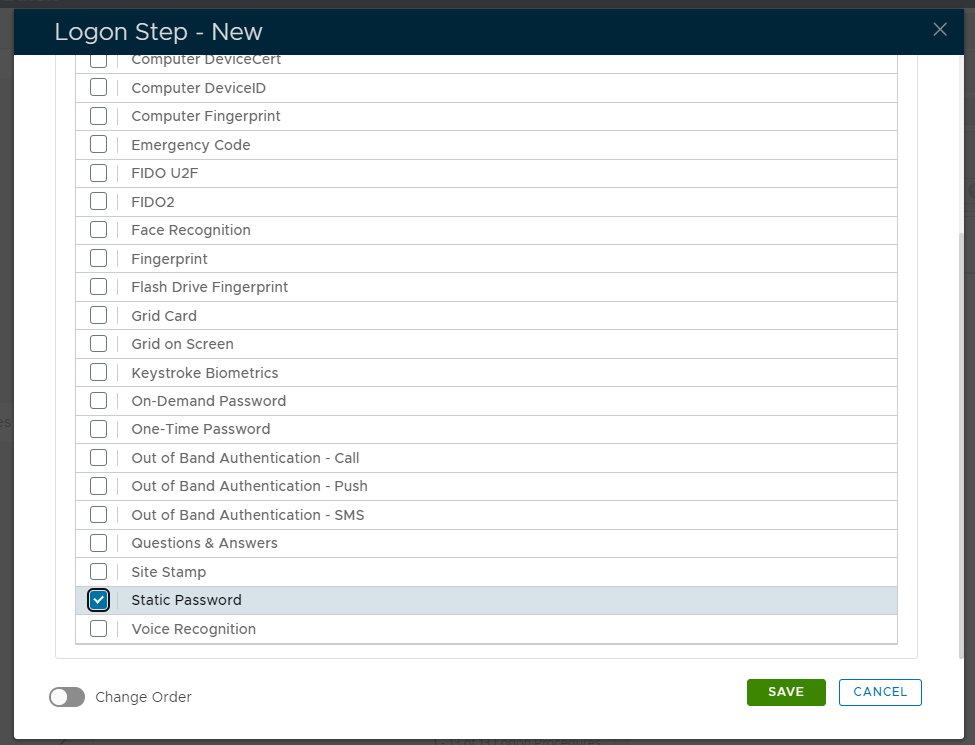The image size is (975, 745).
Task: Tick the Grid Card checkbox
Action: [x=98, y=315]
